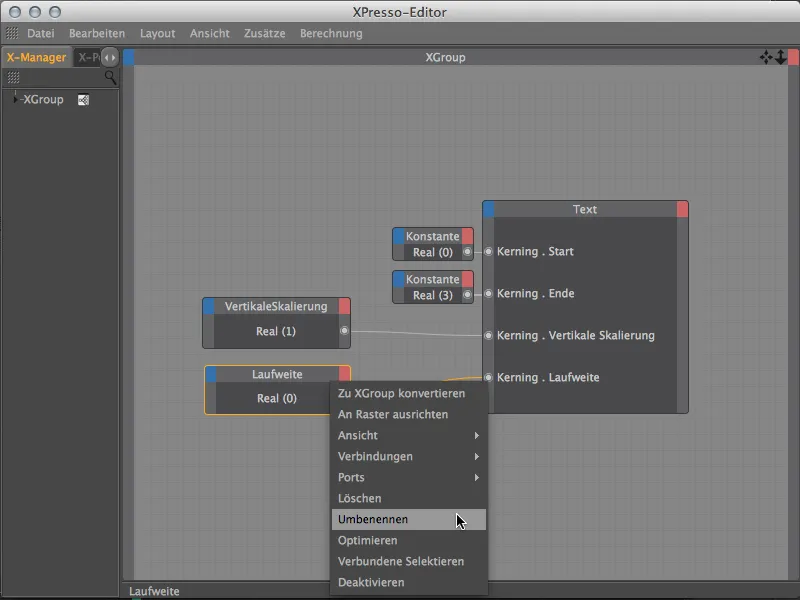This screenshot has height=600, width=800.
Task: Click the XGroup title in canvas header
Action: pyautogui.click(x=445, y=57)
